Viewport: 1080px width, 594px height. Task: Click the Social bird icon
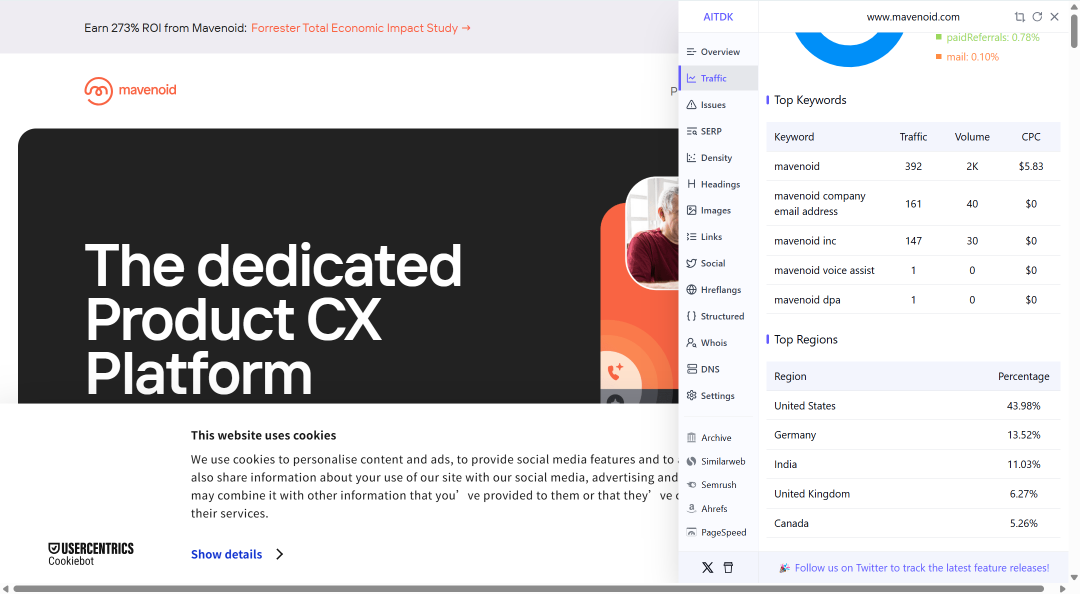tap(692, 263)
